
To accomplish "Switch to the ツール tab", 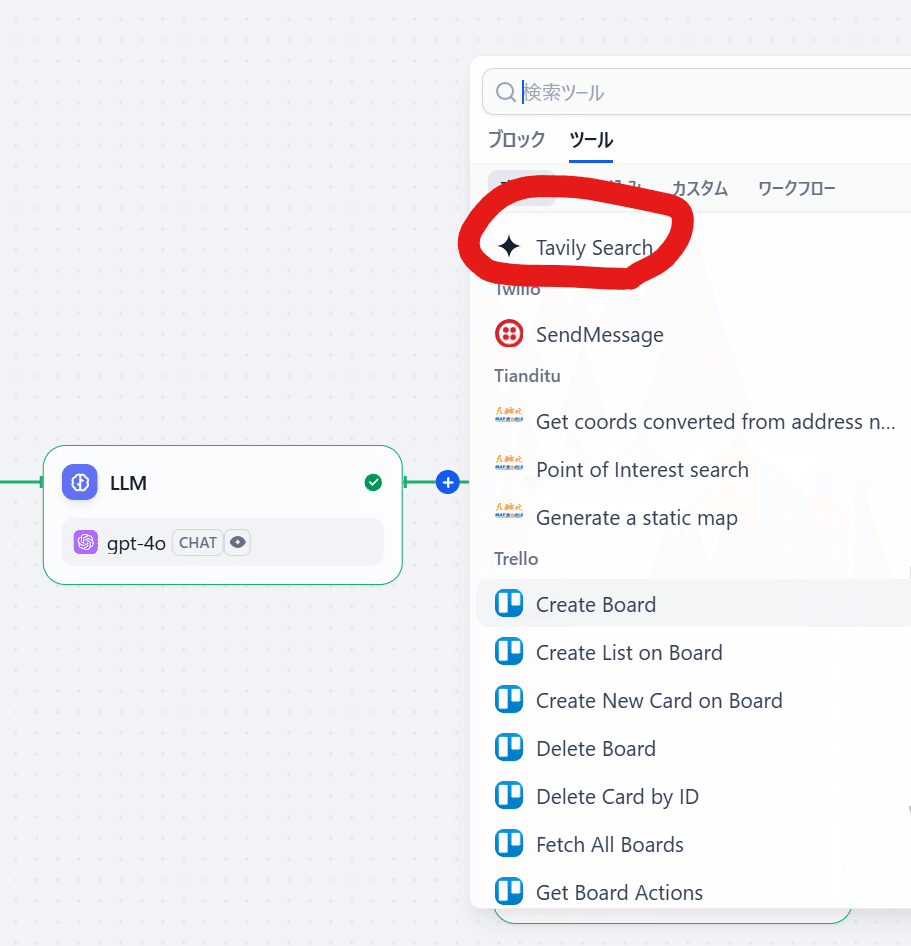I will point(591,139).
